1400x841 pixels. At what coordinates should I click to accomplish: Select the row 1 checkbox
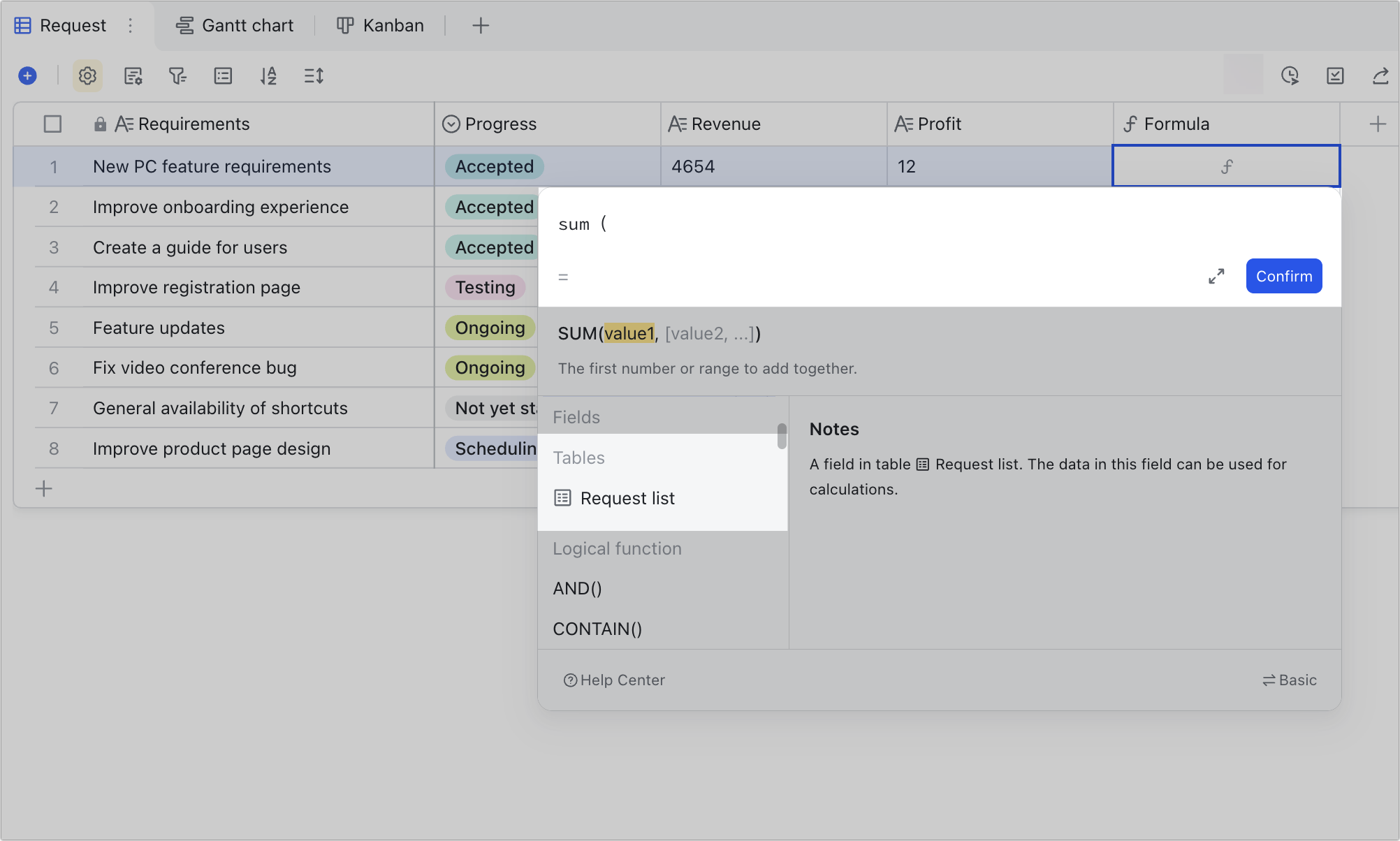pyautogui.click(x=53, y=166)
